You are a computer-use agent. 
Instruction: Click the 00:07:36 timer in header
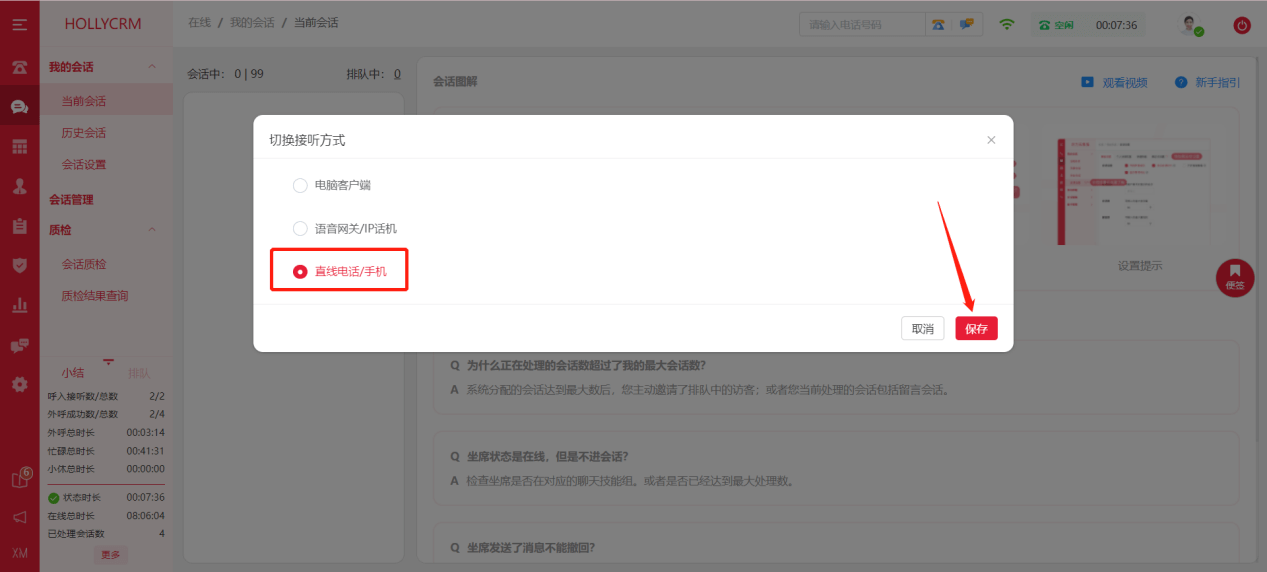coord(1116,25)
